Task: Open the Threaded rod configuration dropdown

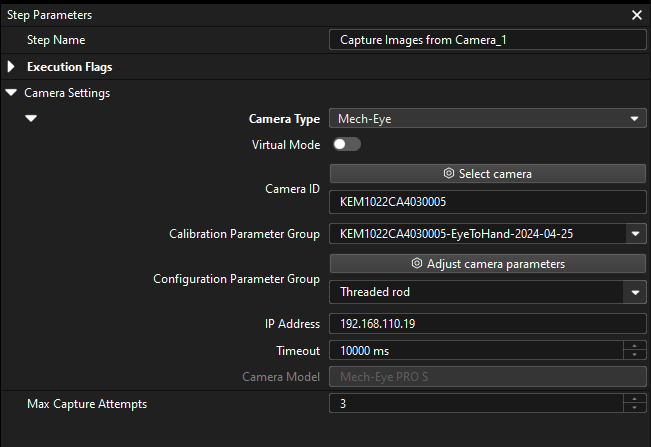Action: [x=635, y=292]
